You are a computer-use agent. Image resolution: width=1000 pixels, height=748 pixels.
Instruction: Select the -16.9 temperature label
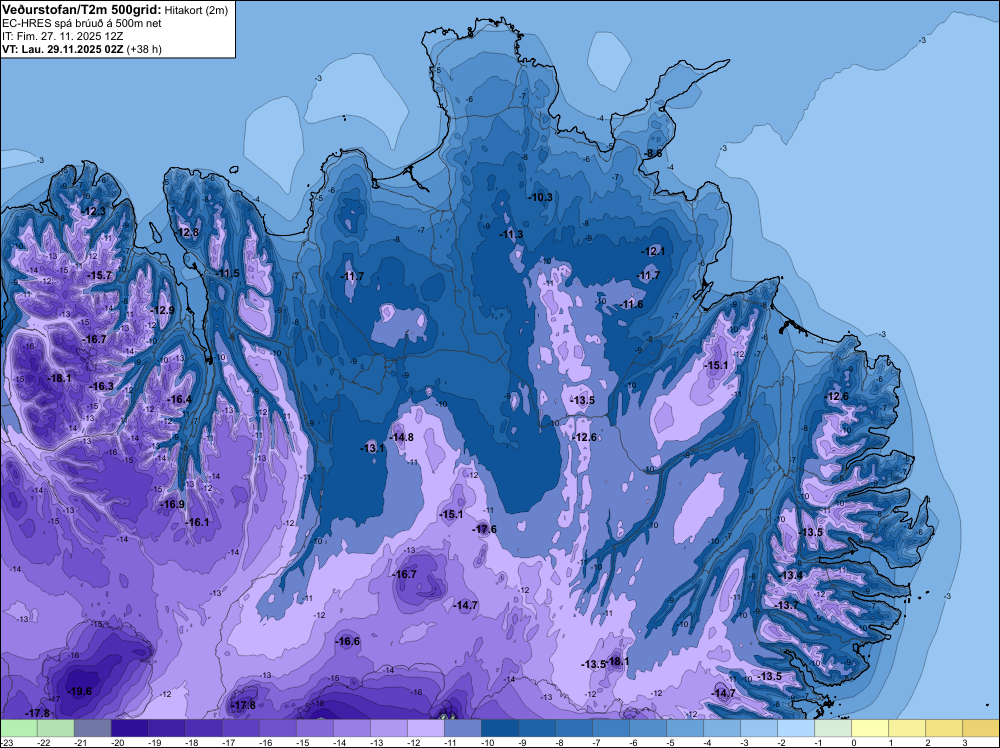[172, 504]
